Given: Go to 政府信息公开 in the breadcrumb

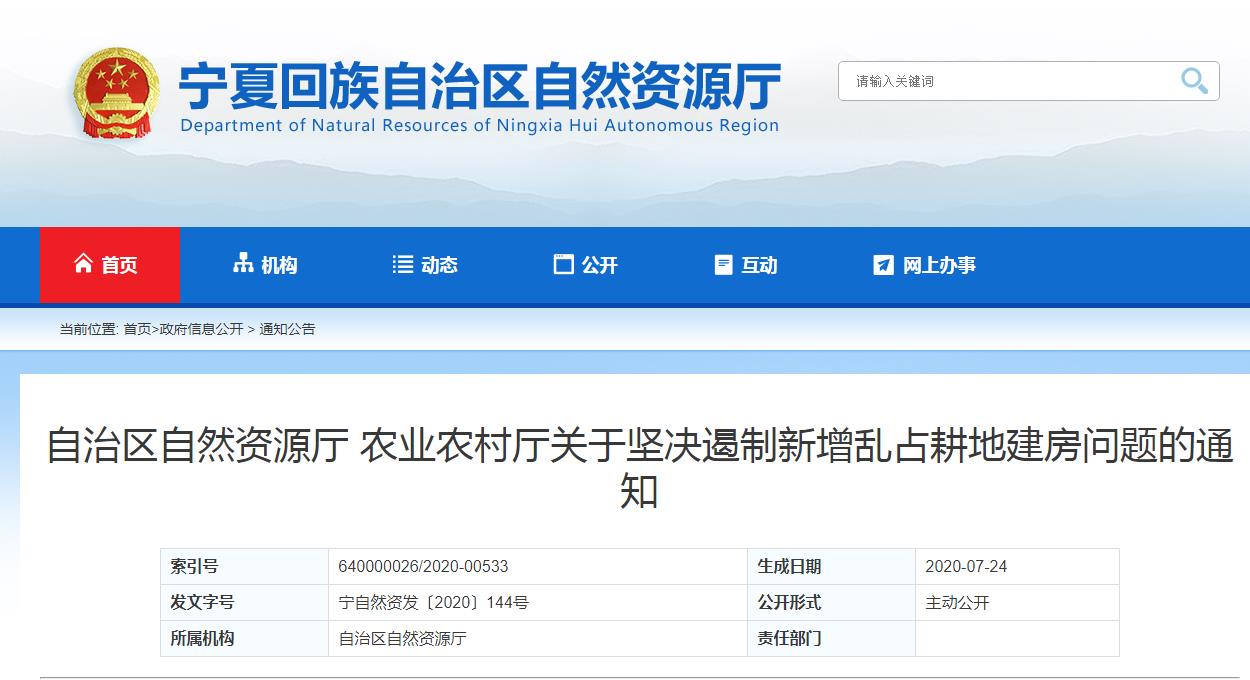Looking at the screenshot, I should (x=201, y=329).
